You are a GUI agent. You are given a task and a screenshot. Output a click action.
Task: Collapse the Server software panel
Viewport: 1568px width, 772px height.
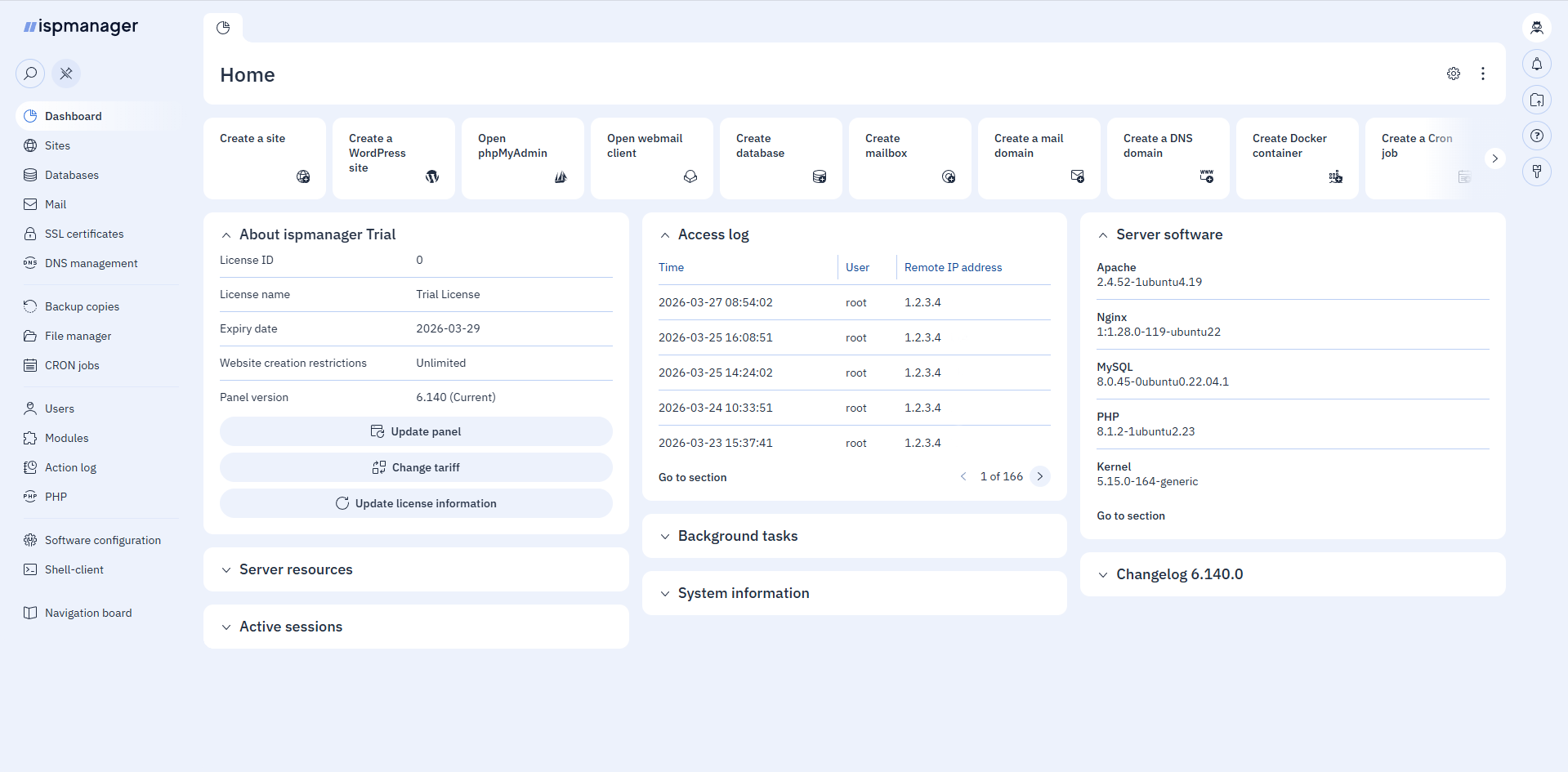coord(1103,235)
